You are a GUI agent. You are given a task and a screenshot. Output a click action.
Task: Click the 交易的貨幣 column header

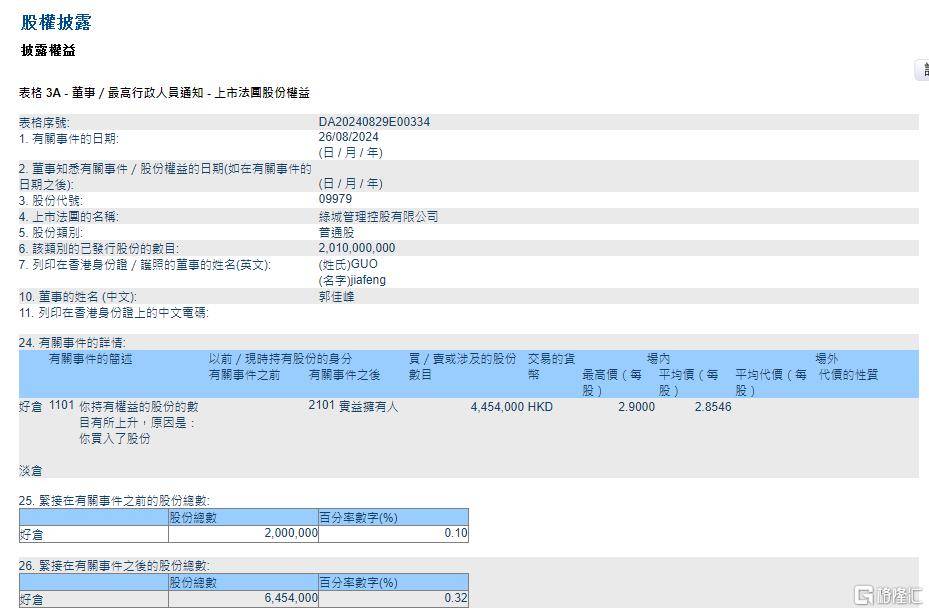tap(551, 367)
